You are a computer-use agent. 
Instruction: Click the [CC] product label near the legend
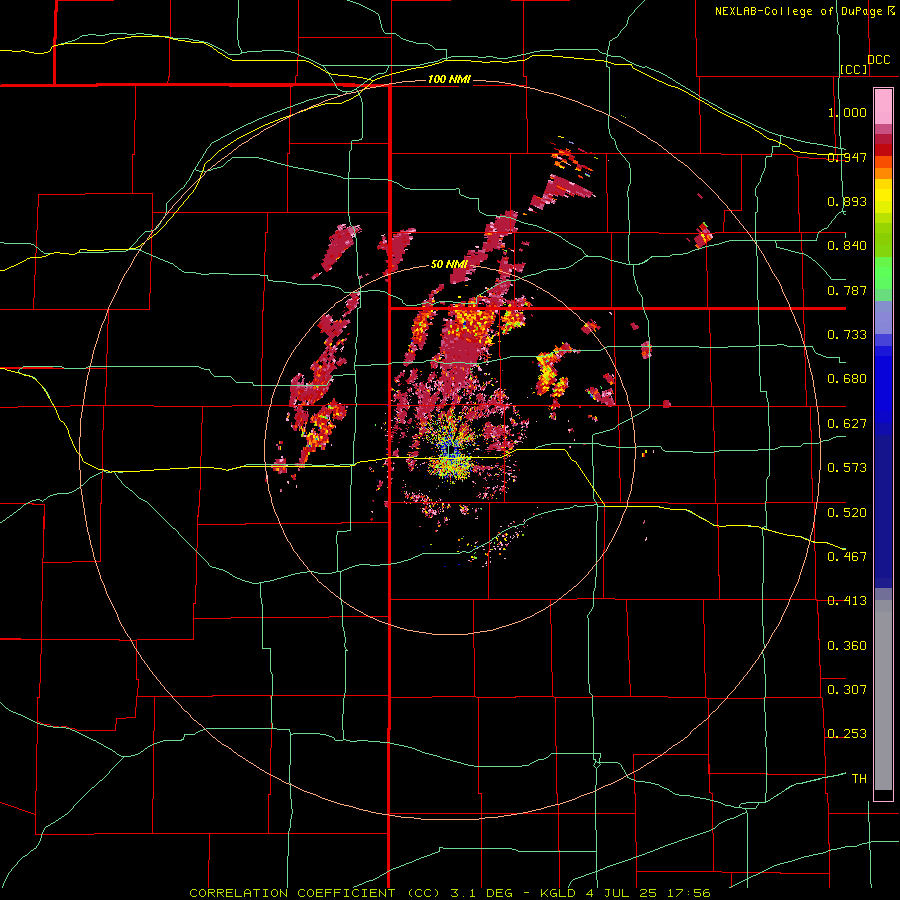click(854, 69)
